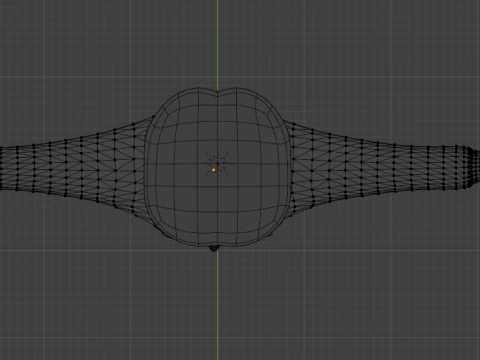Image resolution: width=480 pixels, height=360 pixels.
Task: Select the orange object origin point
Action: pyautogui.click(x=214, y=170)
